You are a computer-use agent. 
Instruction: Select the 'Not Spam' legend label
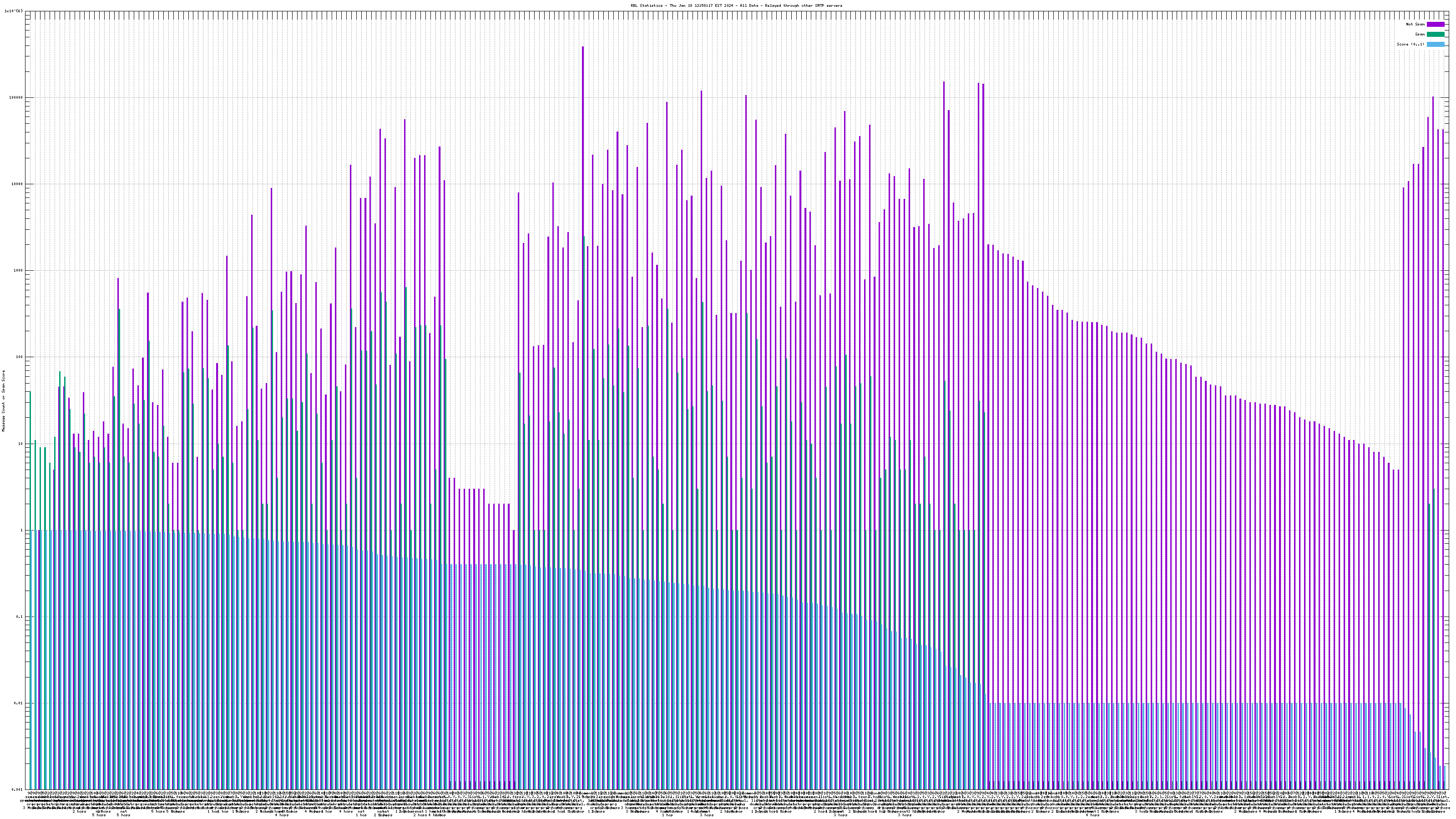pyautogui.click(x=1416, y=24)
